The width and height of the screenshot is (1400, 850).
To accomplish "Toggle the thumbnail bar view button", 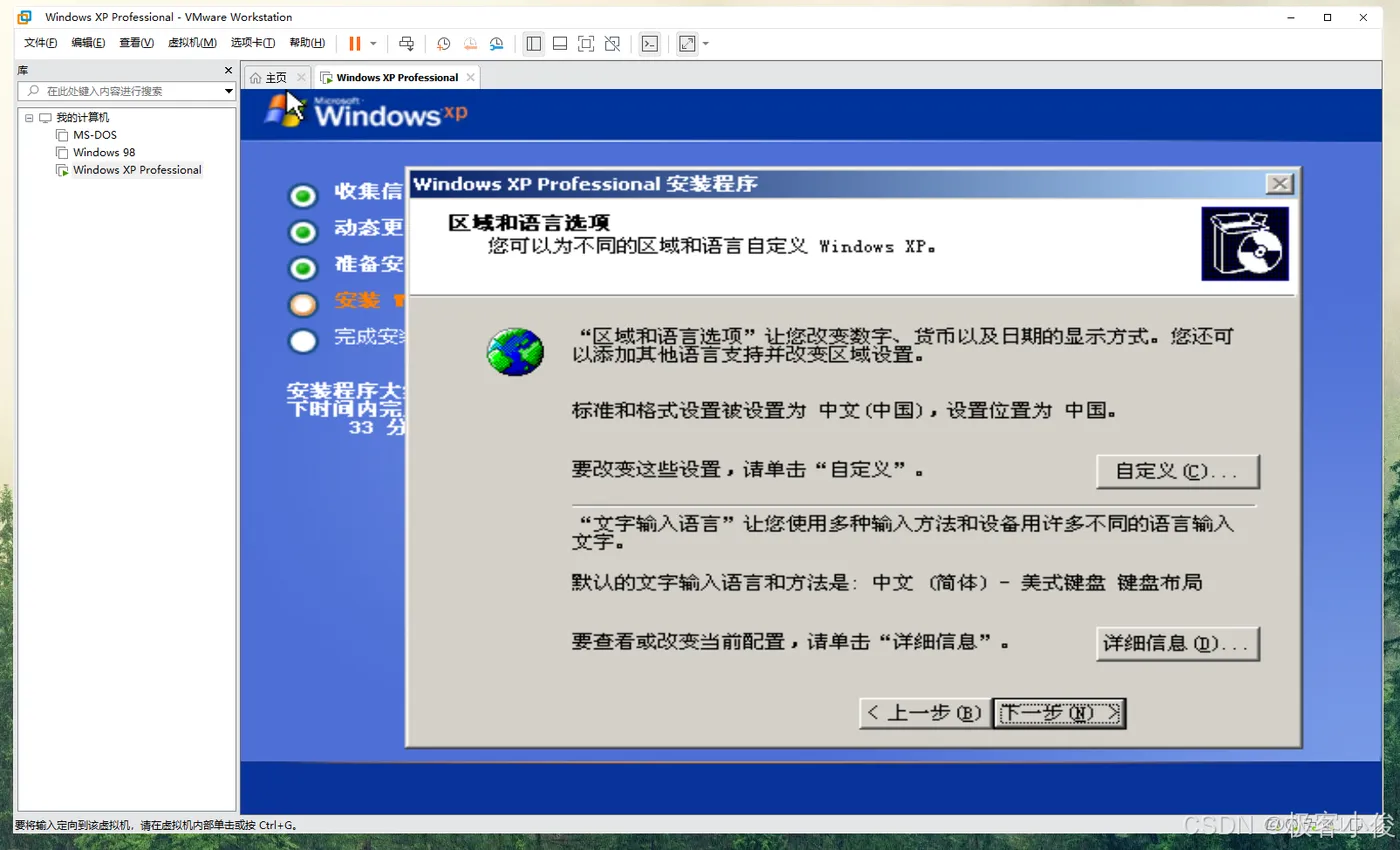I will [559, 43].
